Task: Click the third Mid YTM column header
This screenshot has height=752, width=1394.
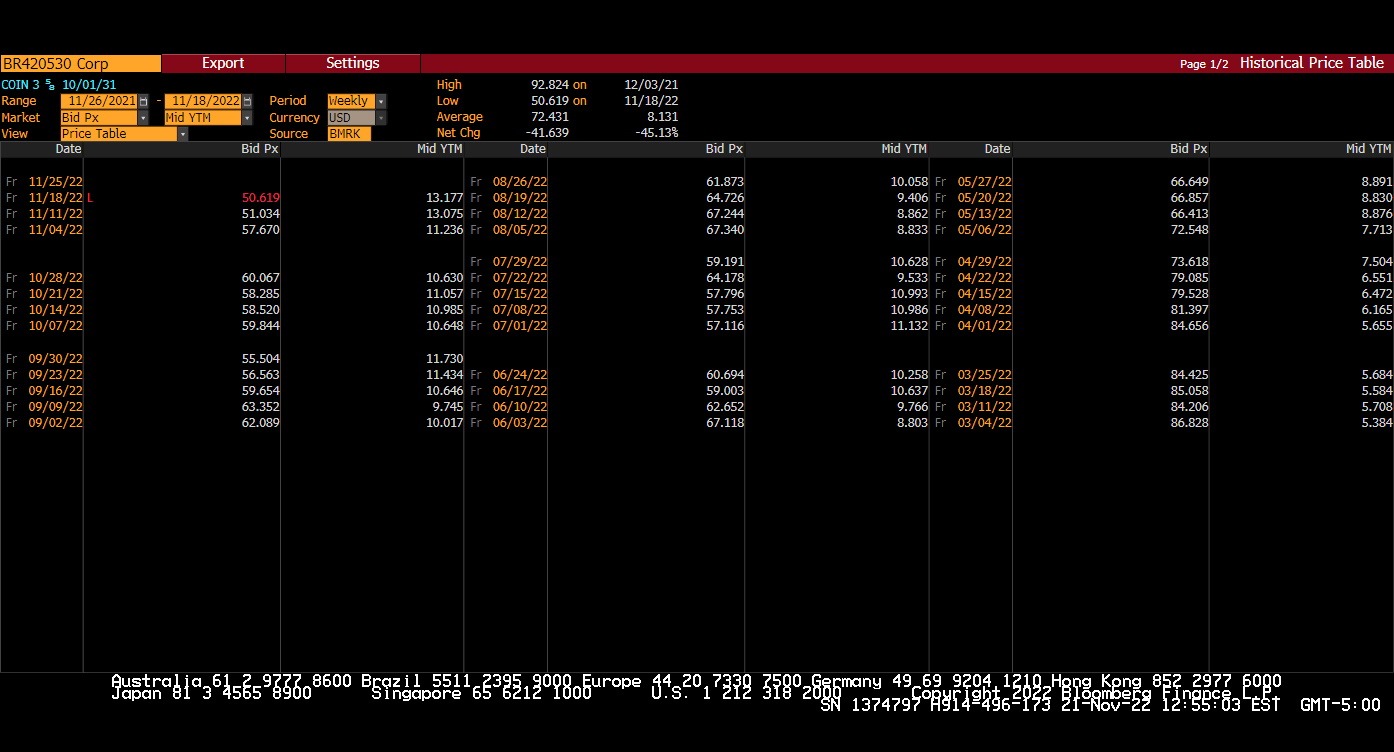Action: coord(1368,149)
